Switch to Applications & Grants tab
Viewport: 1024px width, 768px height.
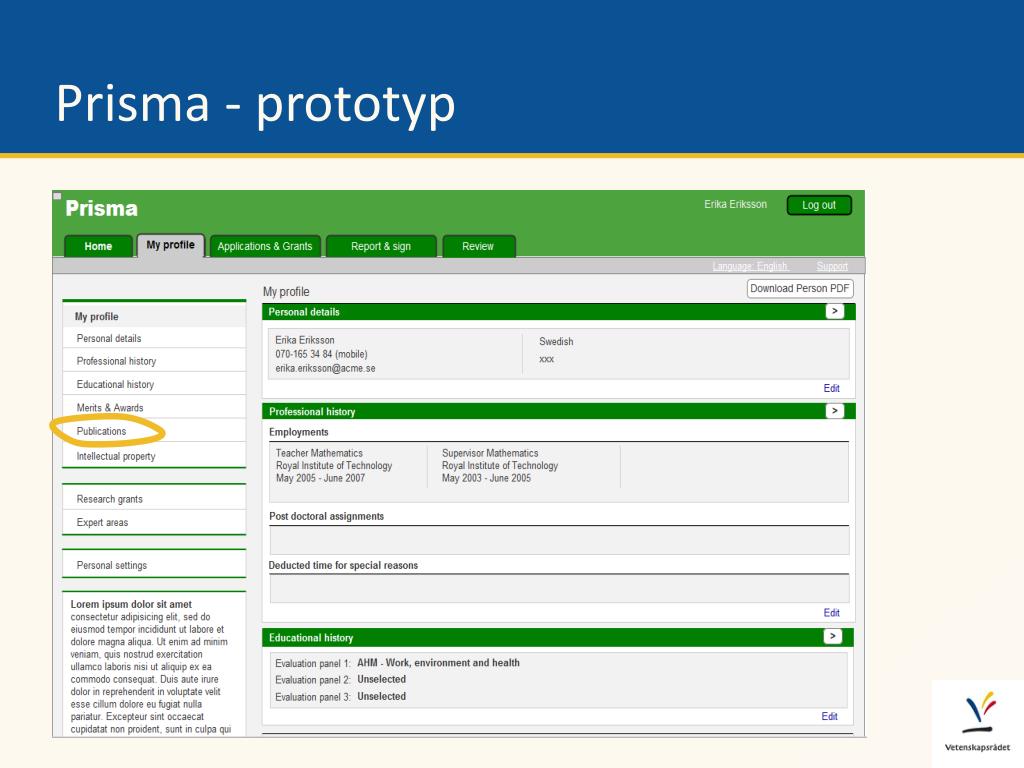tap(264, 246)
